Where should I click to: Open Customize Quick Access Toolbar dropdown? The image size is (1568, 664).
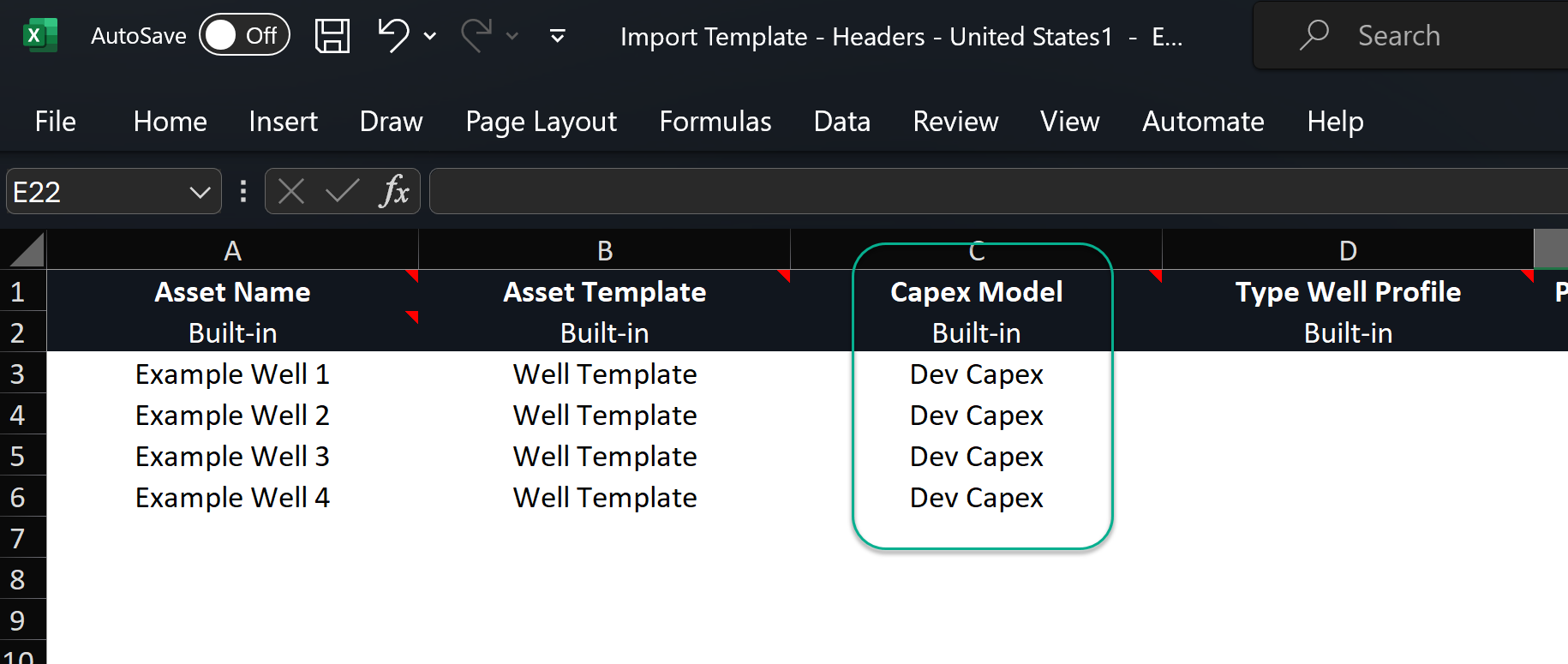[557, 36]
